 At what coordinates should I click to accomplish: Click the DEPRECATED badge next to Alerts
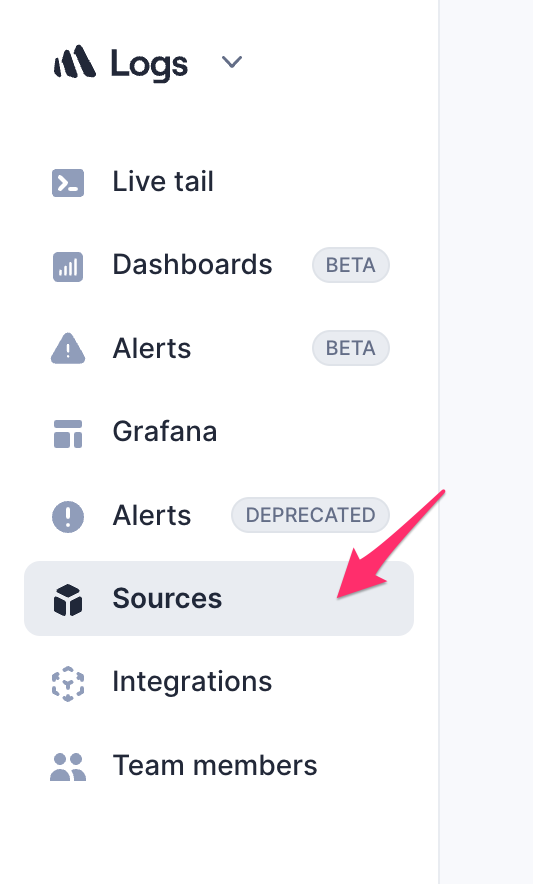tap(310, 515)
